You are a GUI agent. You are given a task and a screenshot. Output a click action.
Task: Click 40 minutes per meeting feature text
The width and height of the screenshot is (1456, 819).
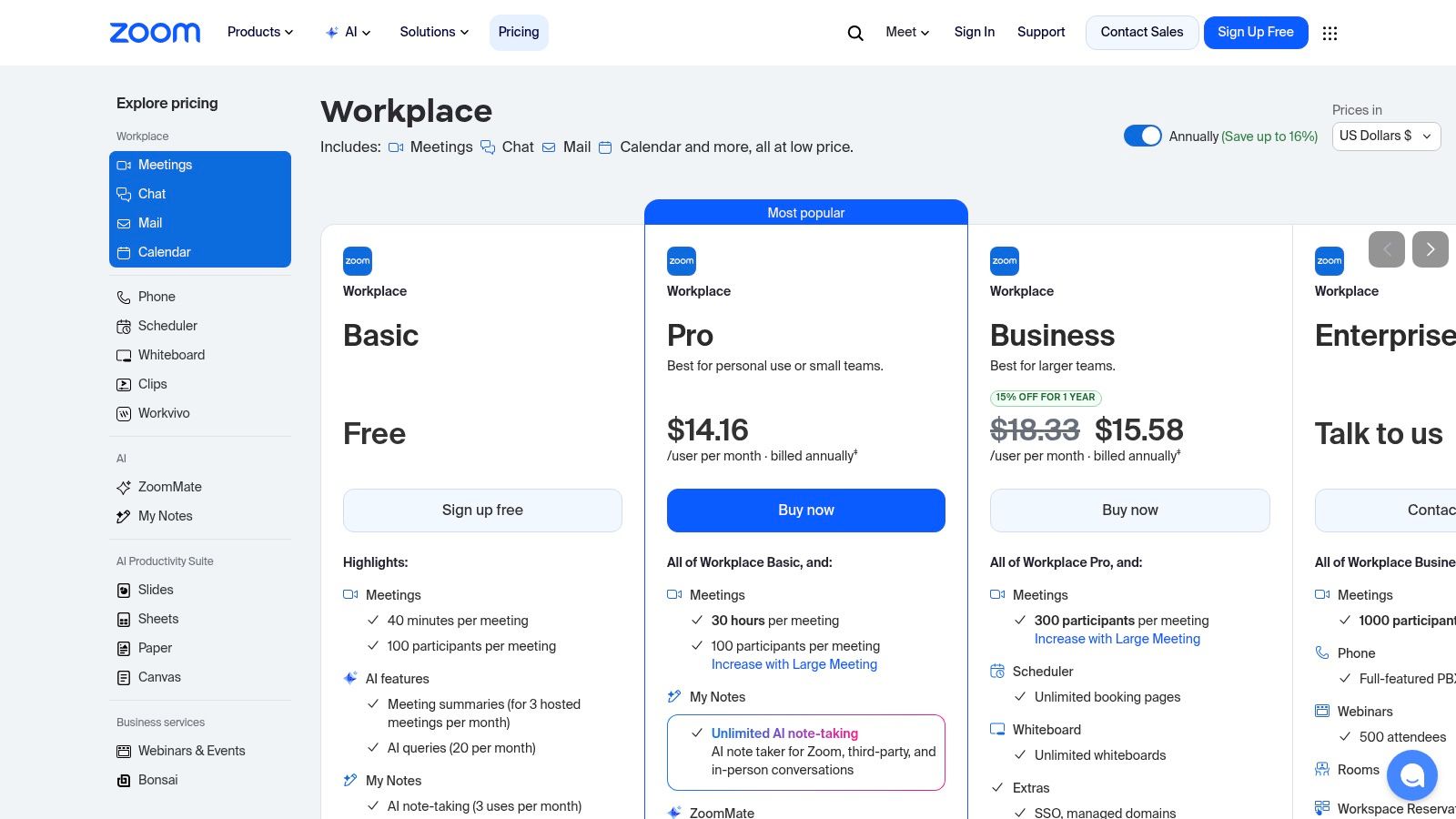(458, 621)
